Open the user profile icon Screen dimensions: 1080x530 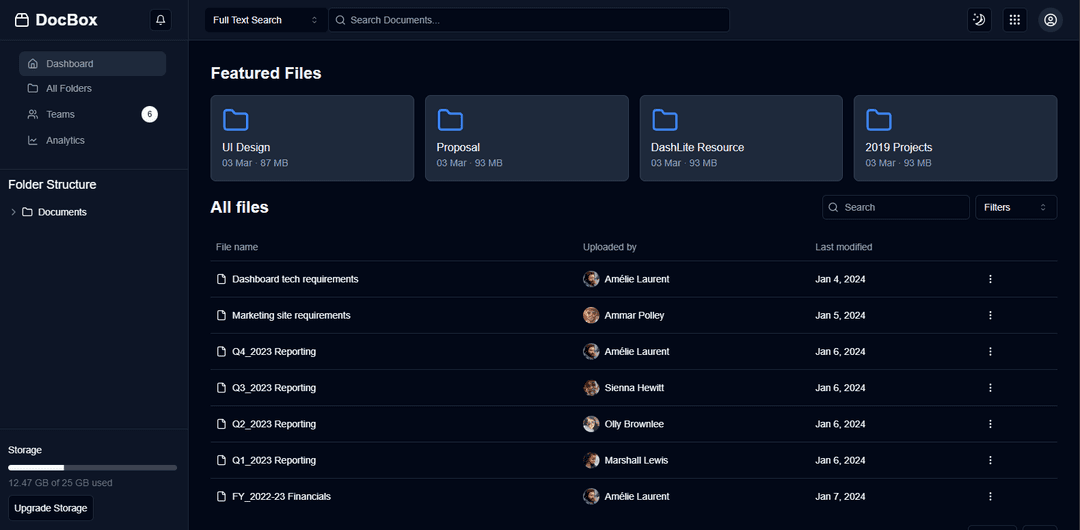[x=1050, y=20]
